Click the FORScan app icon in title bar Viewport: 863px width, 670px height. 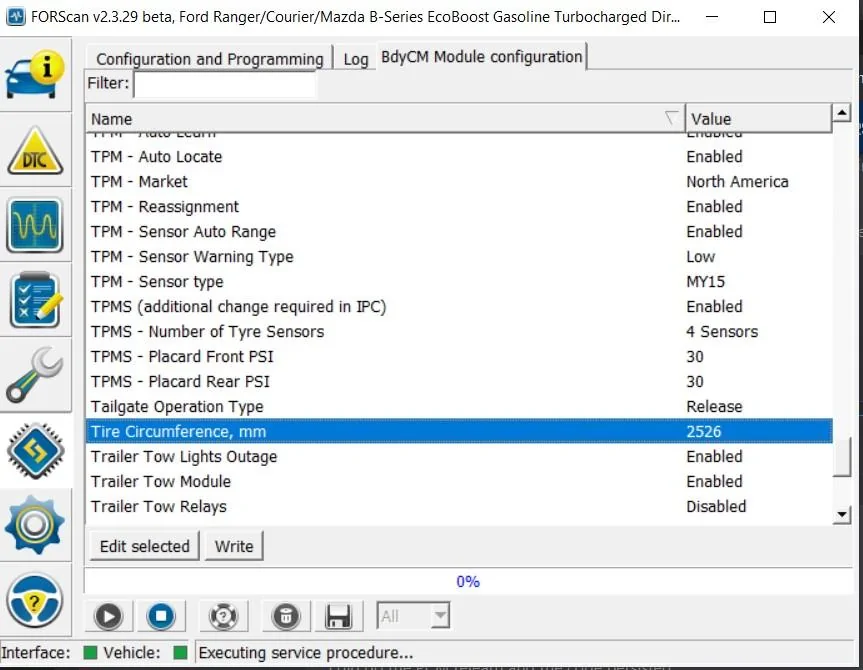tap(15, 17)
